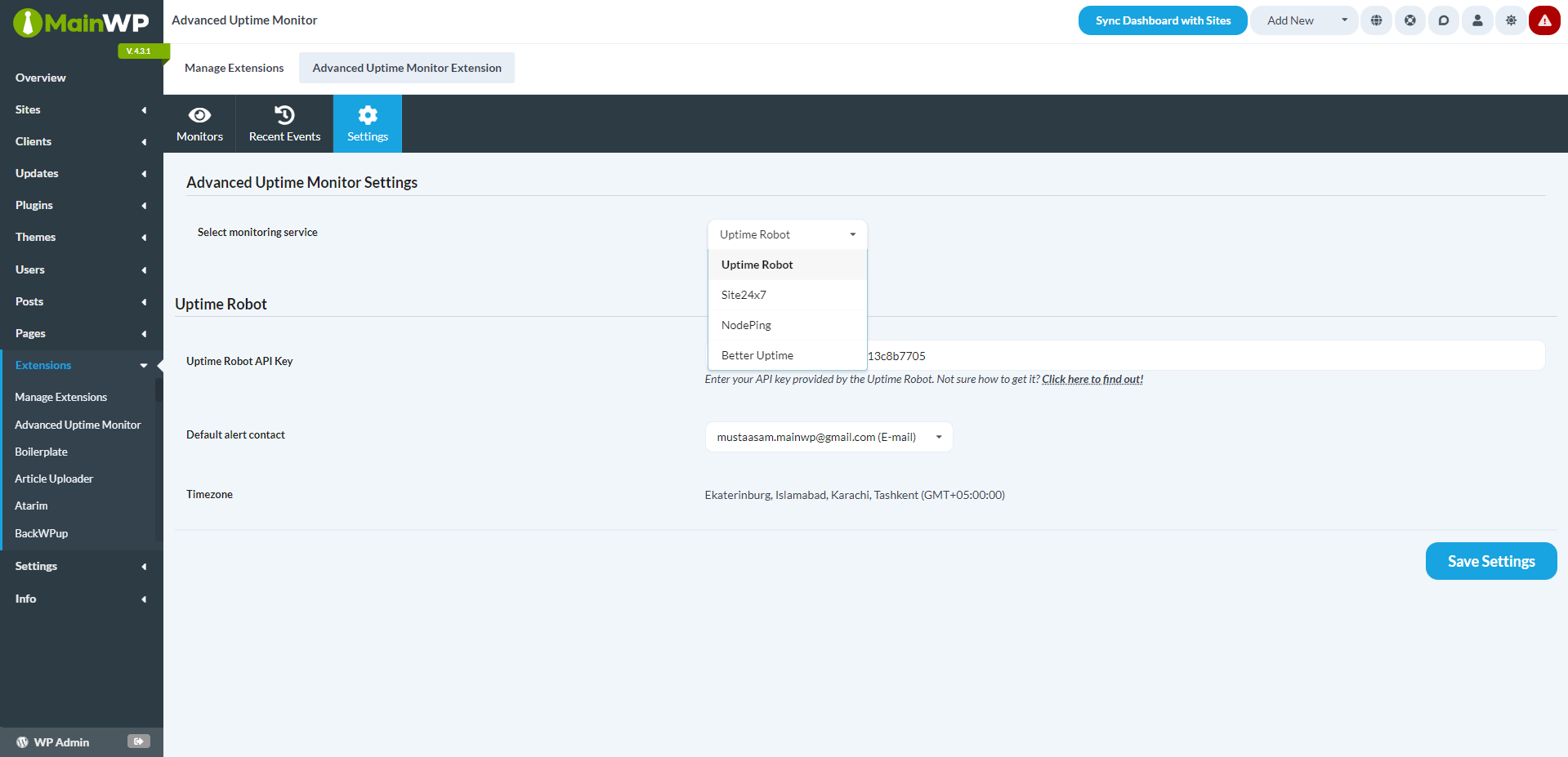Click the Timezone value text
Image resolution: width=1568 pixels, height=757 pixels.
tap(855, 495)
